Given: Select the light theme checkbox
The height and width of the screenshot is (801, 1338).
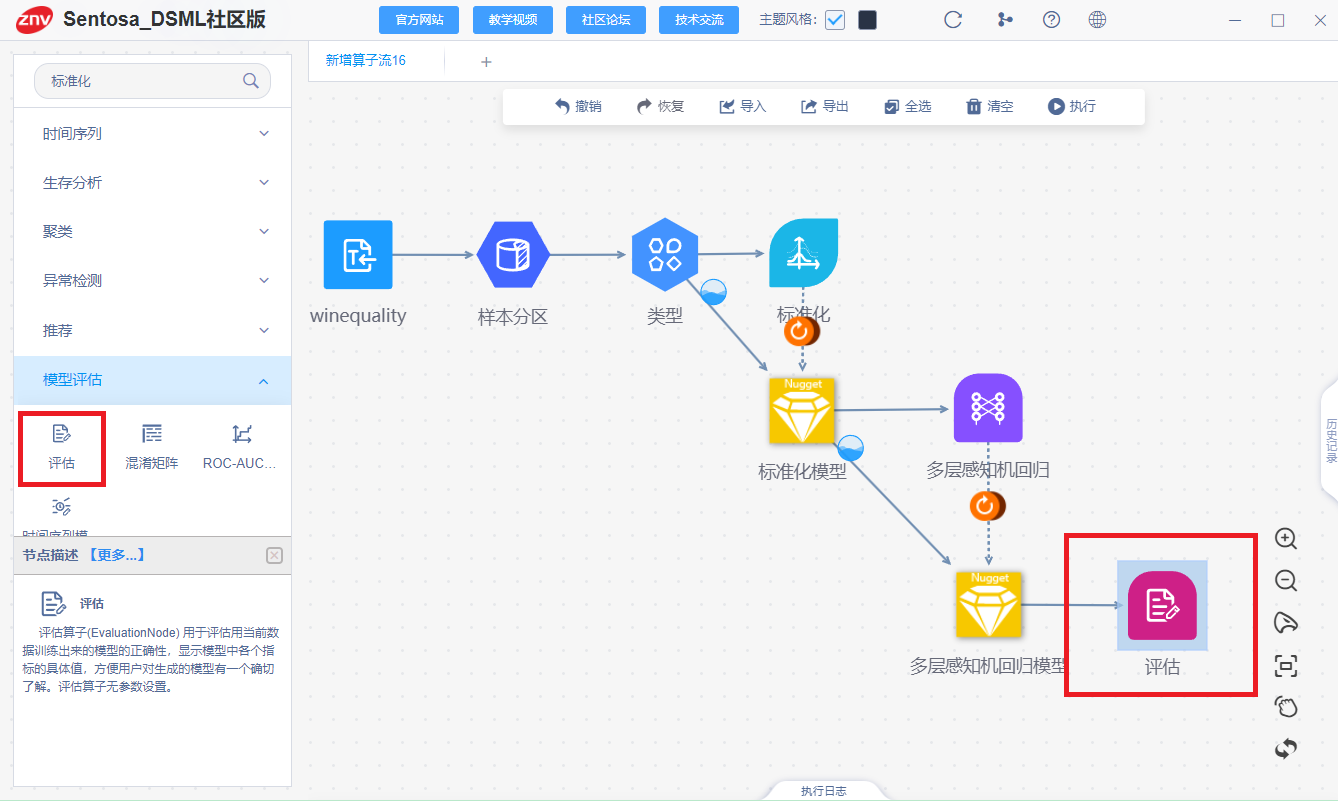Looking at the screenshot, I should tap(835, 20).
